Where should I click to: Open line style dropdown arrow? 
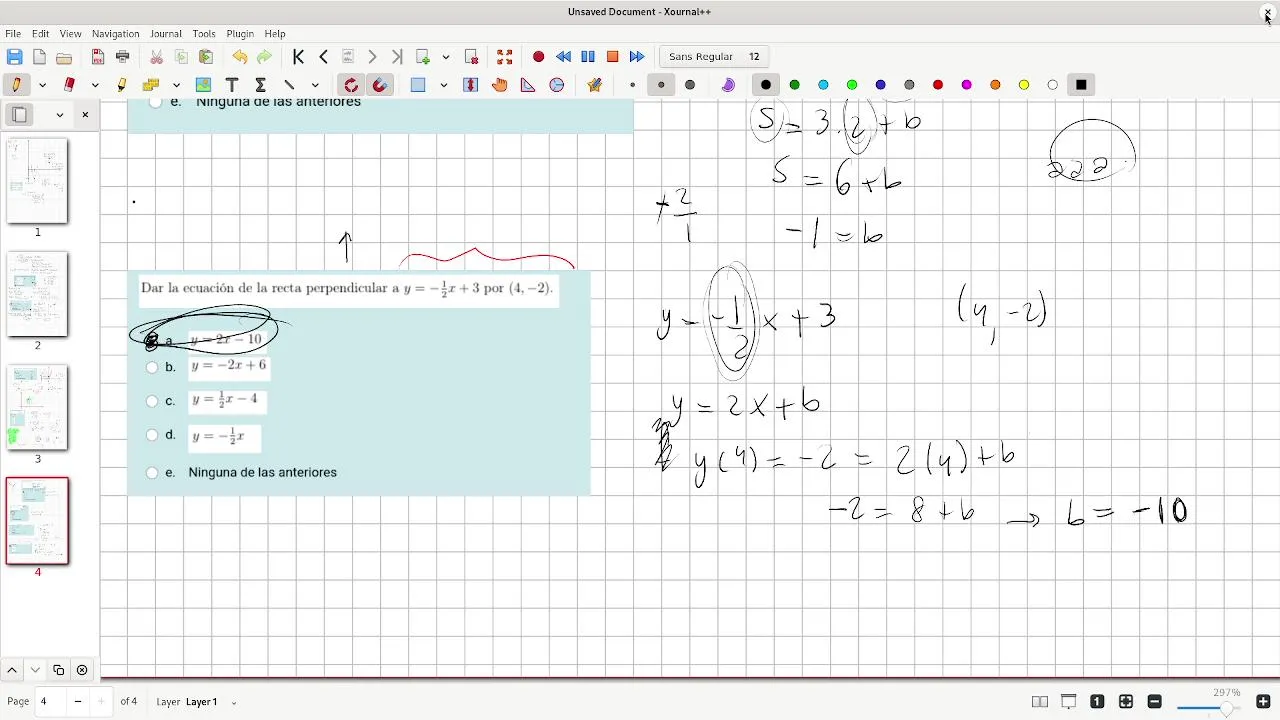[x=314, y=85]
